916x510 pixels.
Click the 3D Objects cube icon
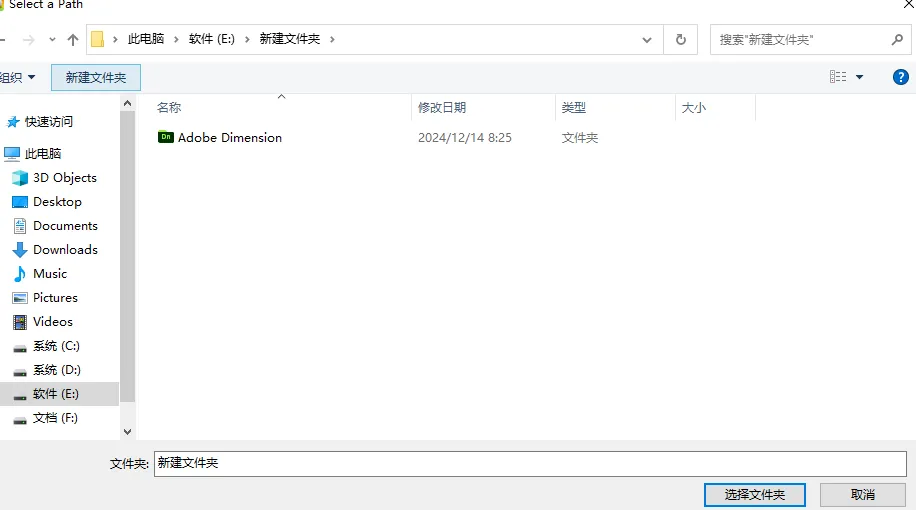point(20,178)
